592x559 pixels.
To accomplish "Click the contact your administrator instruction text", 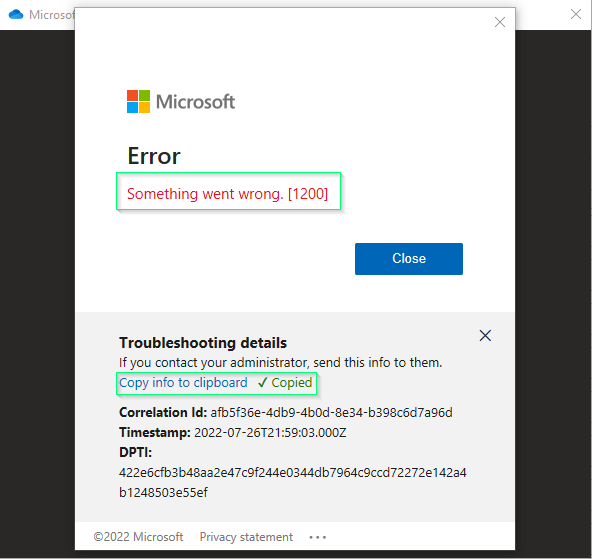I will 281,362.
